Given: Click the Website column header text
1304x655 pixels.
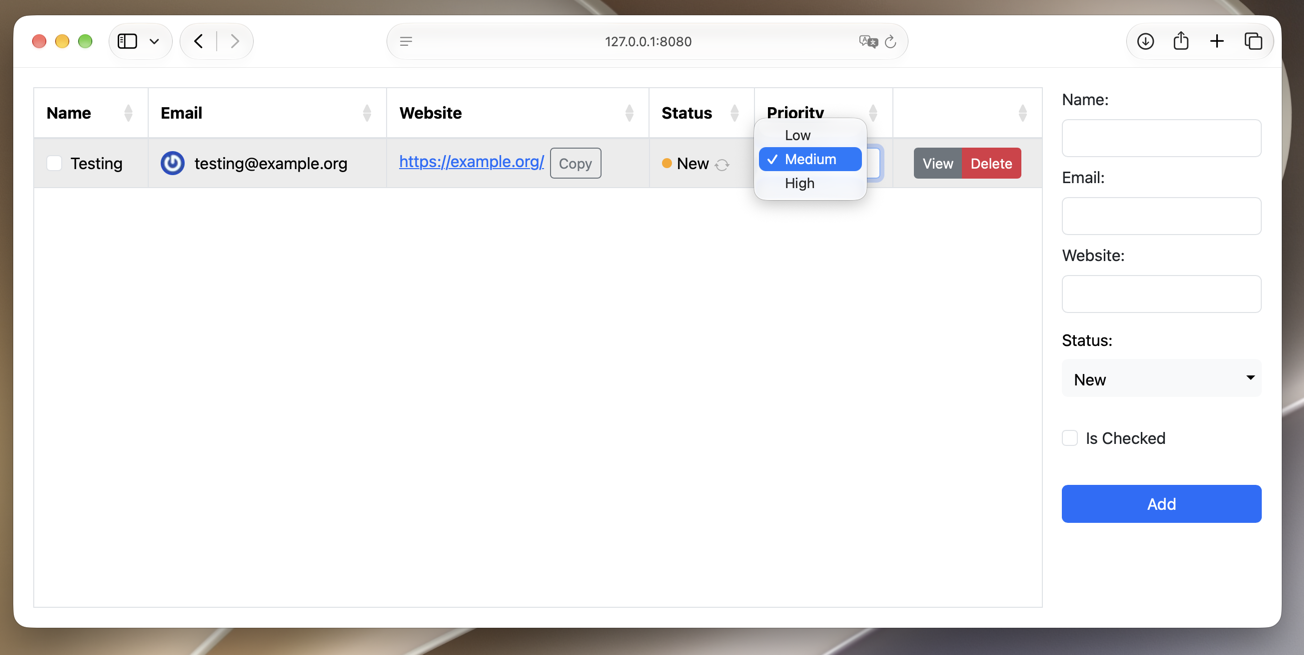Looking at the screenshot, I should click(430, 113).
